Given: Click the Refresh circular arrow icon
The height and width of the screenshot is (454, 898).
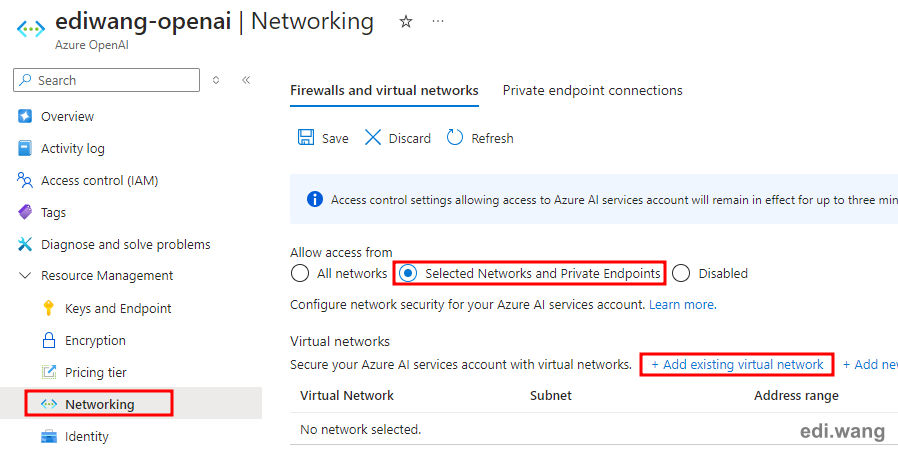Looking at the screenshot, I should coord(455,137).
